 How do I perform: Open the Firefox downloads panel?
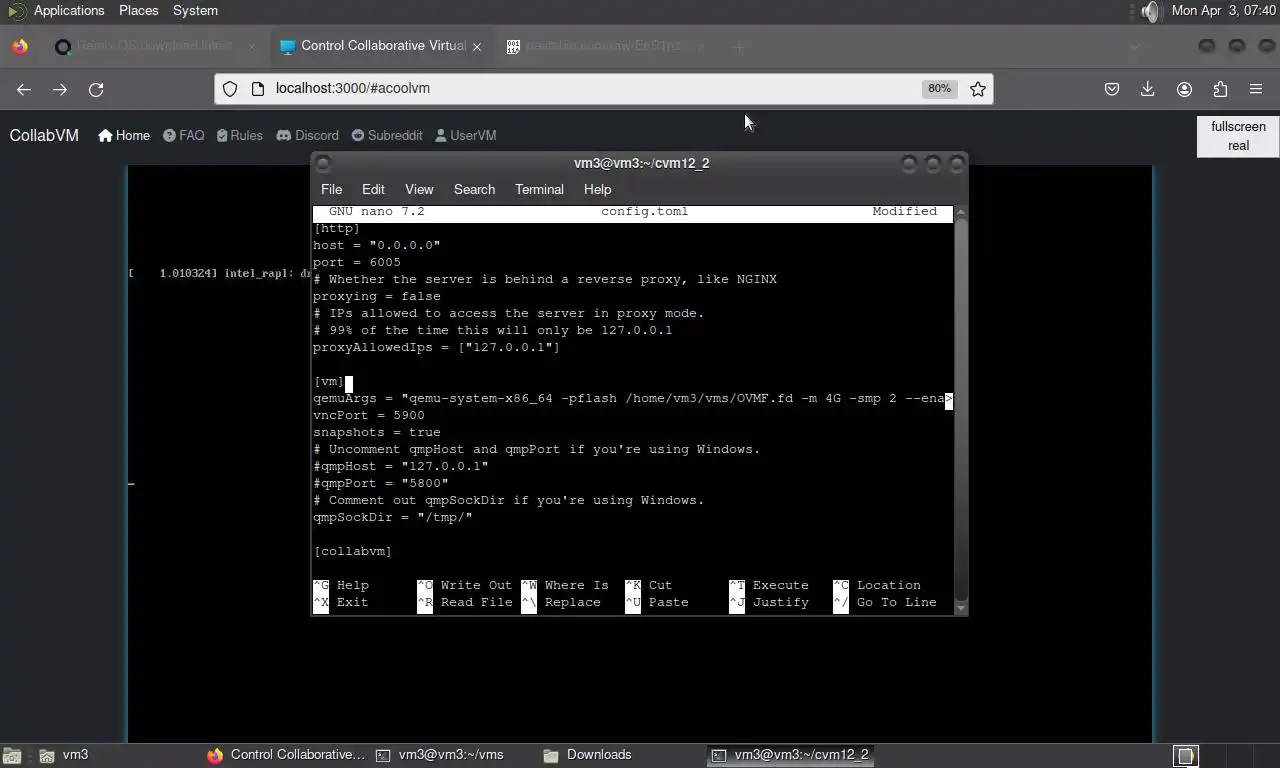[x=1148, y=89]
